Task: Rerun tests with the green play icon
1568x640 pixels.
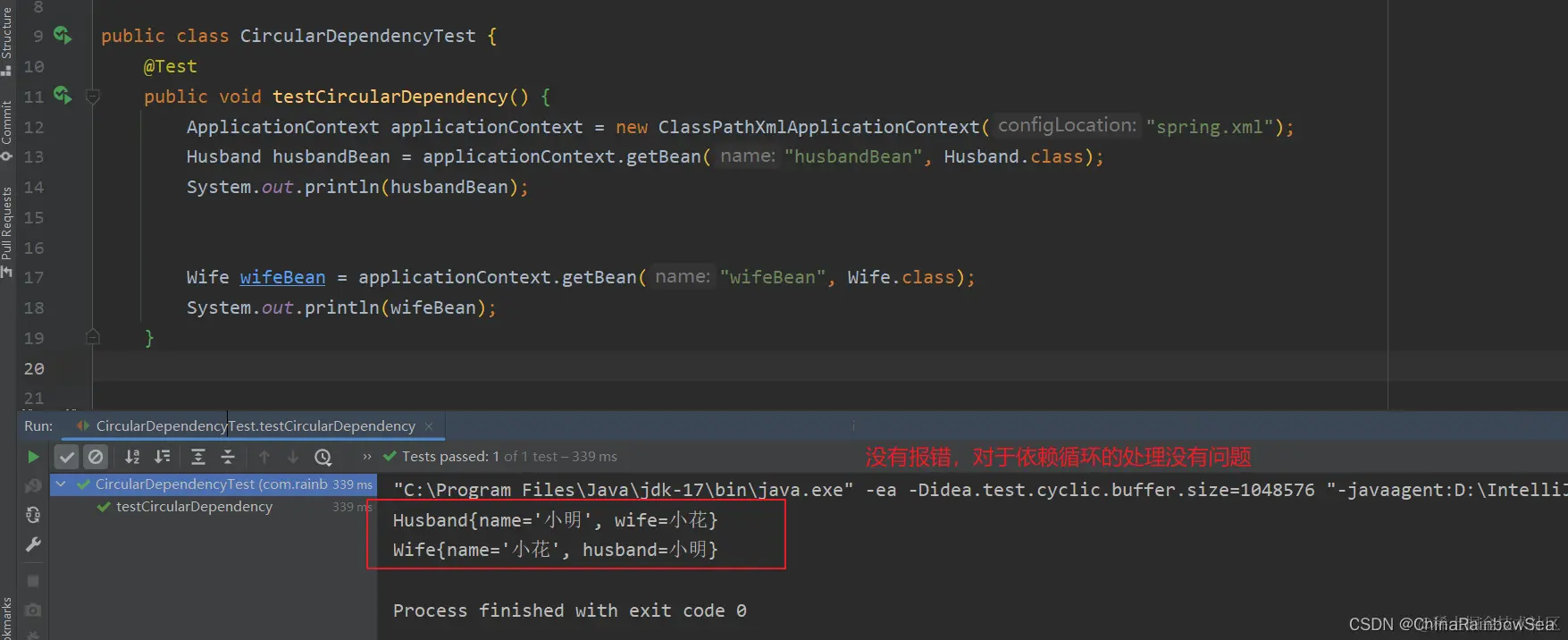Action: pyautogui.click(x=33, y=457)
